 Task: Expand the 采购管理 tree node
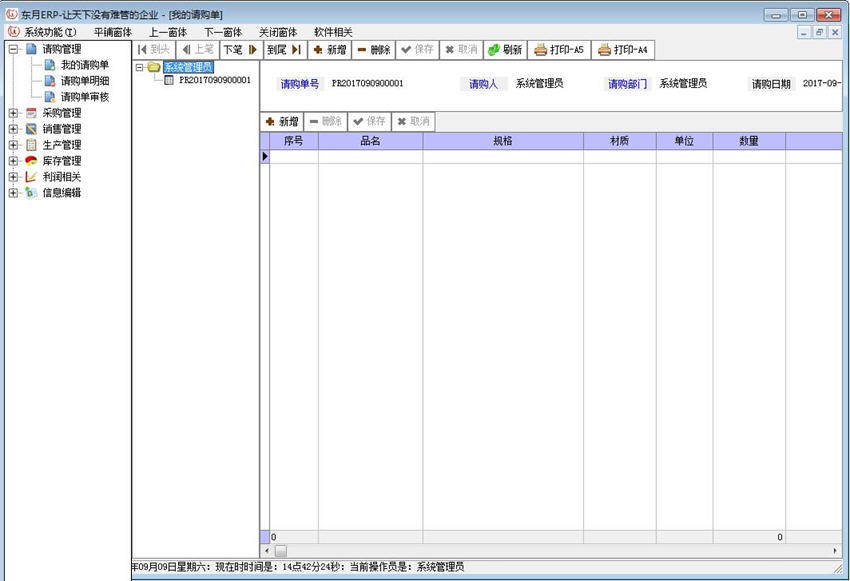point(14,113)
